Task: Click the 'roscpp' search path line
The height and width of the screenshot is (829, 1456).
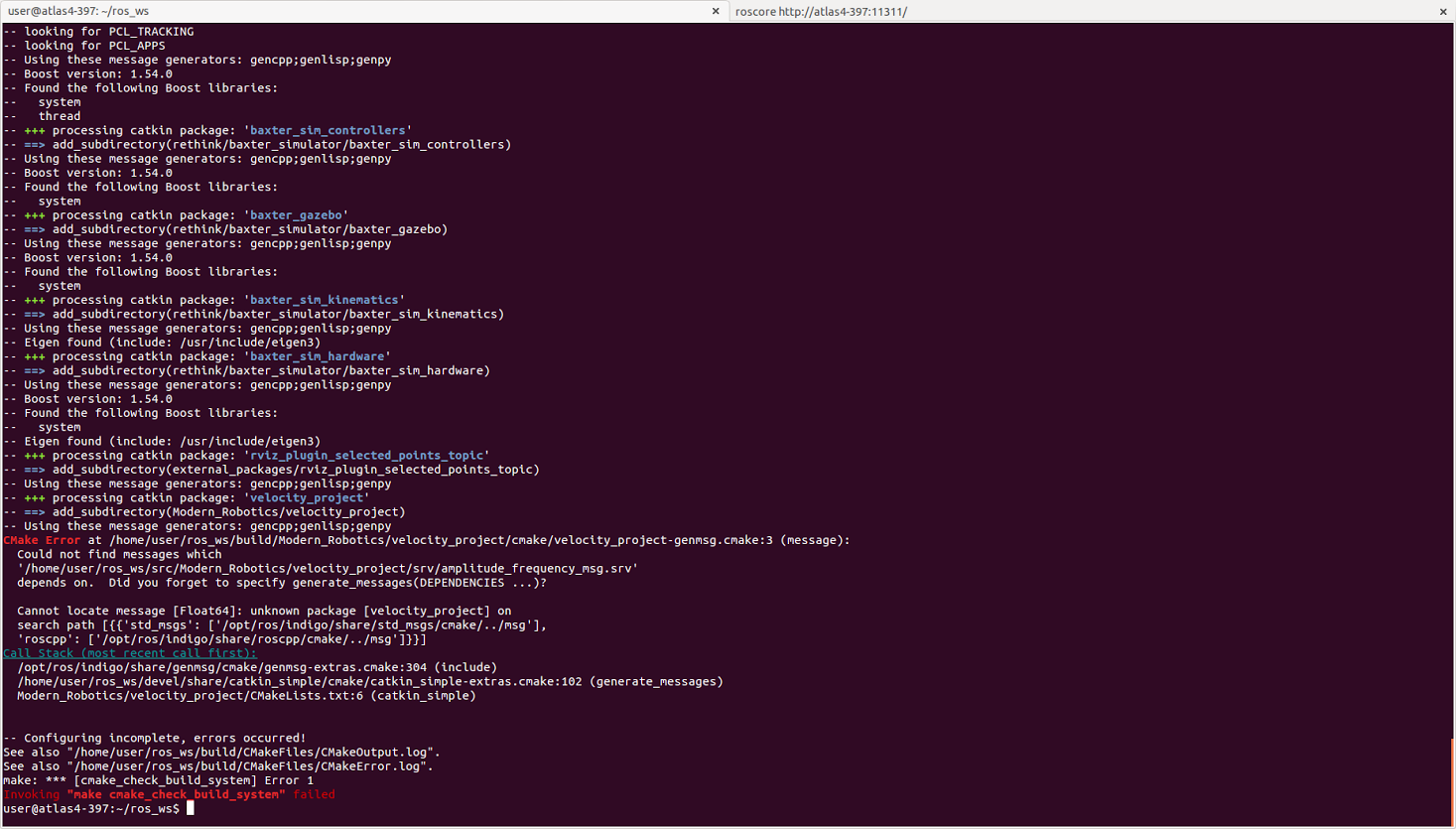Action: tap(221, 639)
